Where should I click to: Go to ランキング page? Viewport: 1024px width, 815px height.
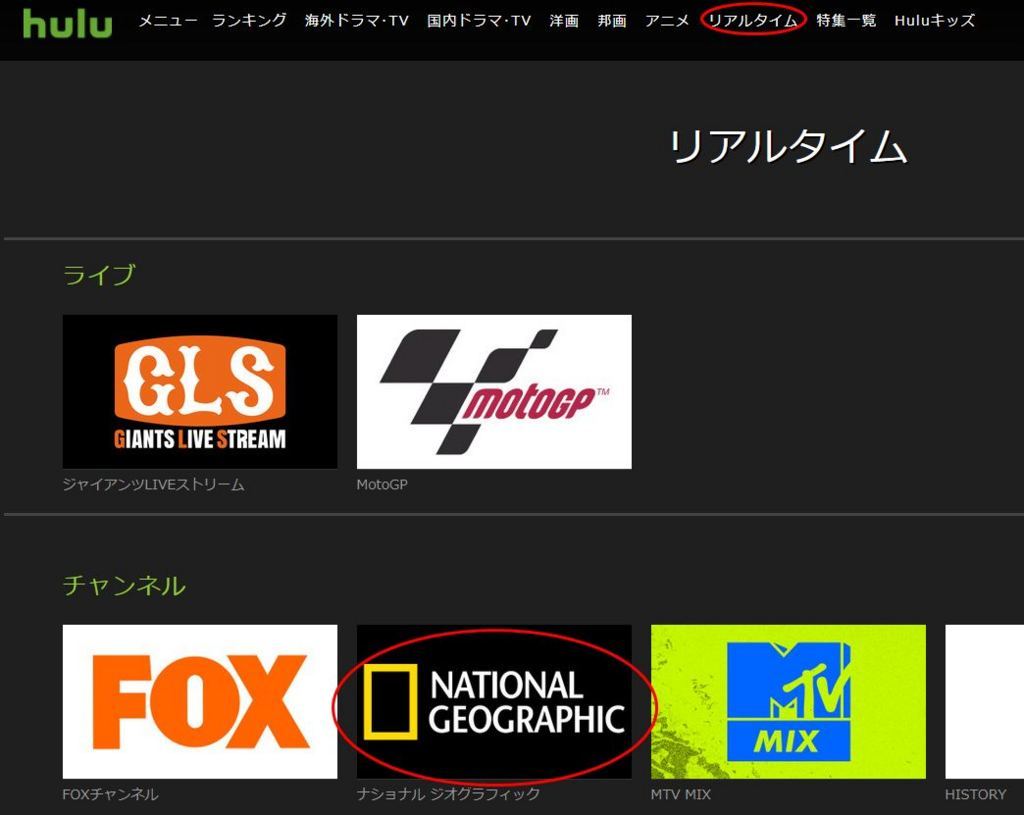[249, 21]
